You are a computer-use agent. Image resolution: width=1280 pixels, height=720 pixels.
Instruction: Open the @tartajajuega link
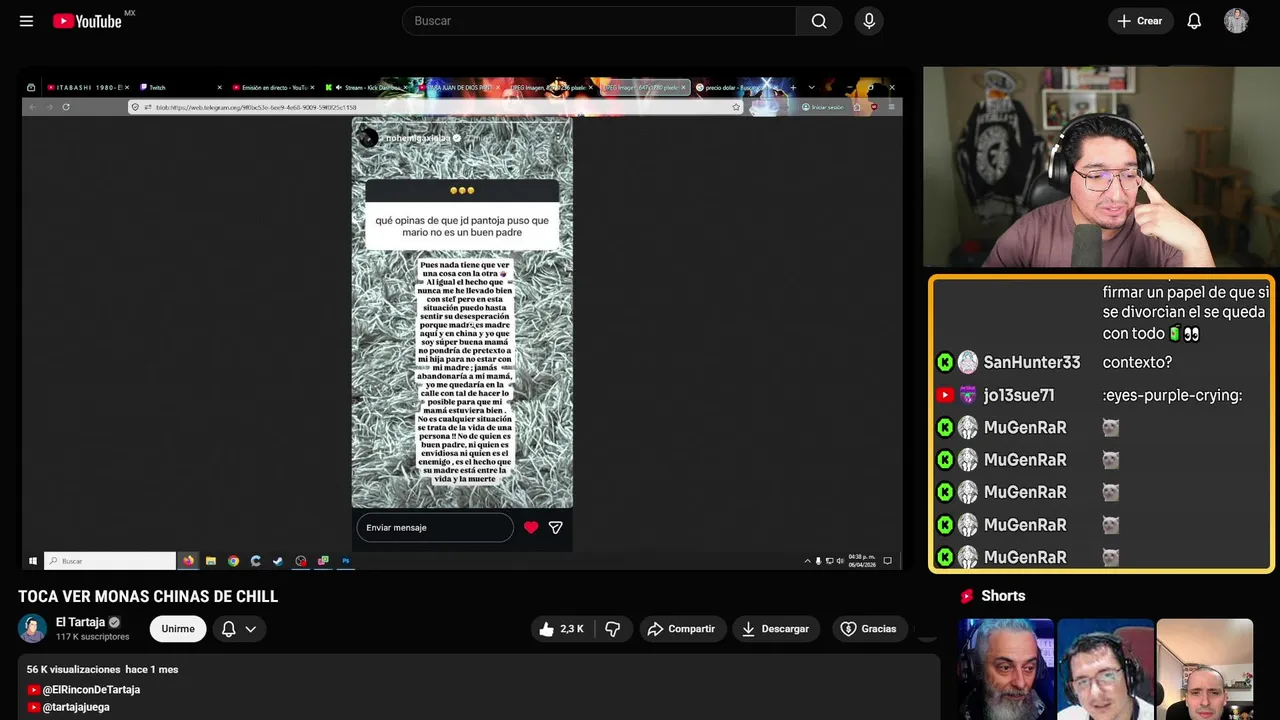coord(76,707)
